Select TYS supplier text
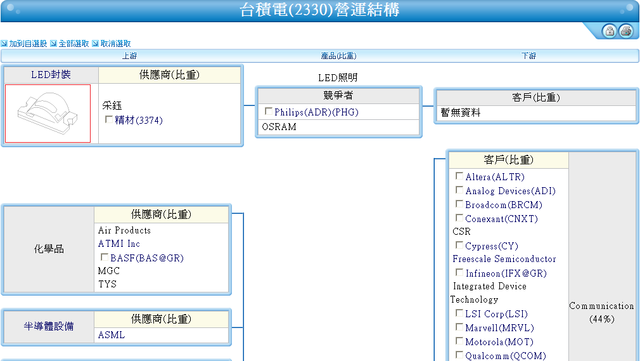This screenshot has width=640, height=361. tap(107, 284)
